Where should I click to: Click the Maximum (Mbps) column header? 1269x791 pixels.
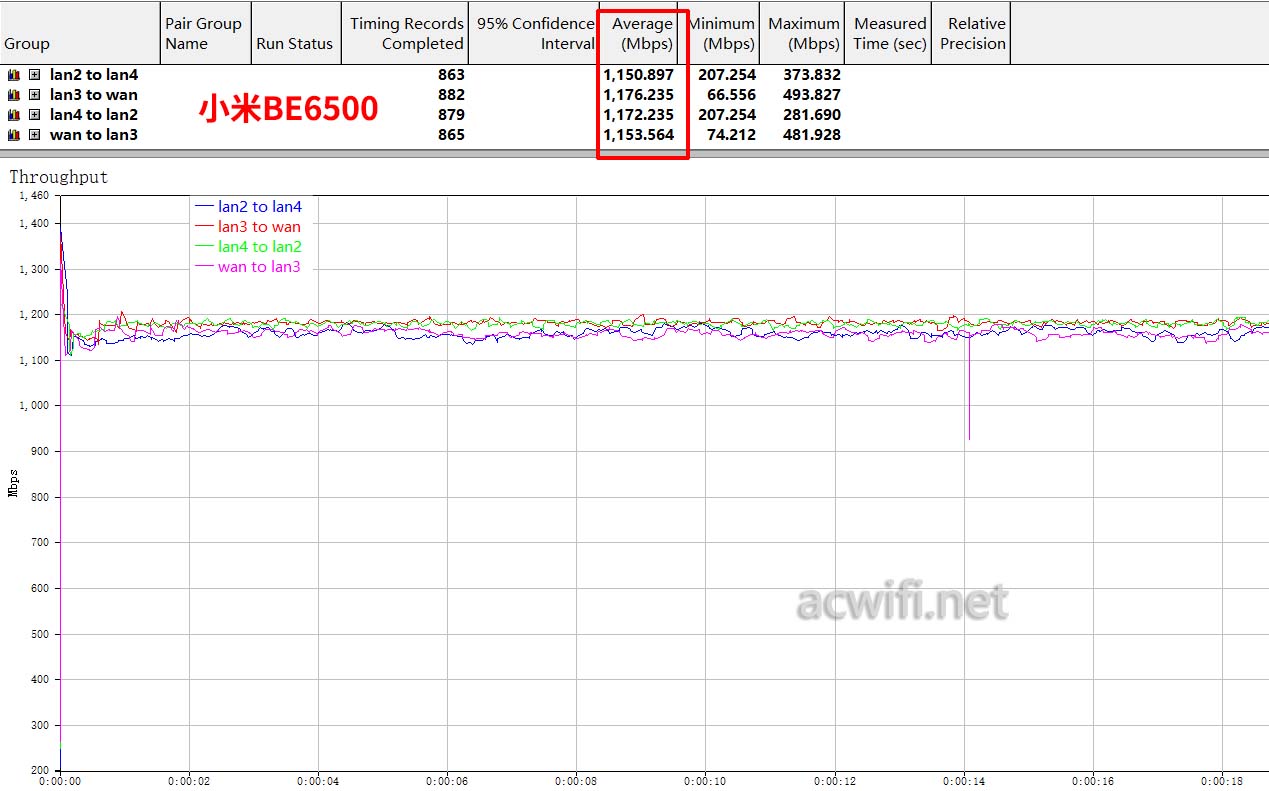[x=803, y=33]
